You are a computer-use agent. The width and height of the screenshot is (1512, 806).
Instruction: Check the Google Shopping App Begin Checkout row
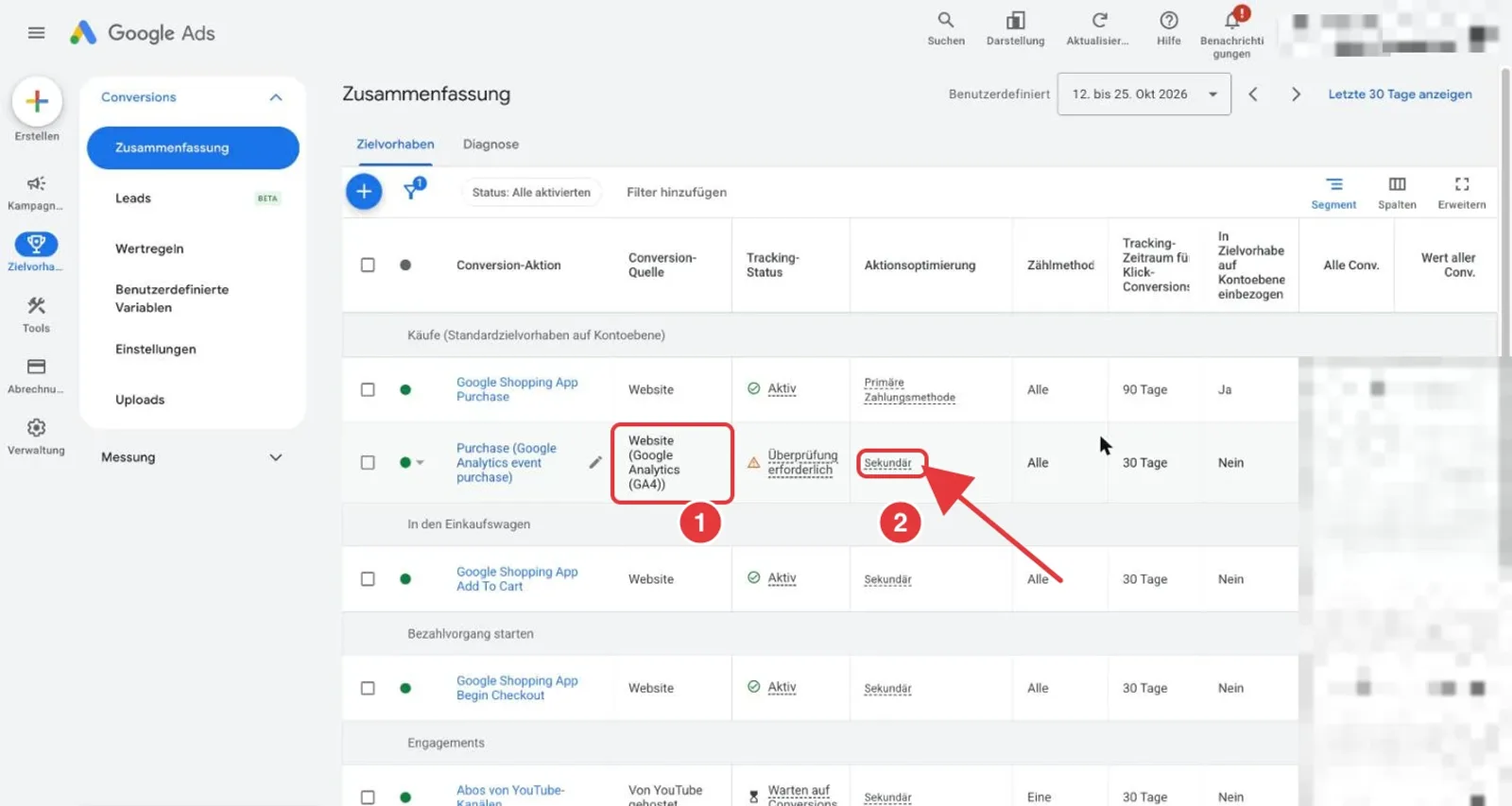[368, 688]
